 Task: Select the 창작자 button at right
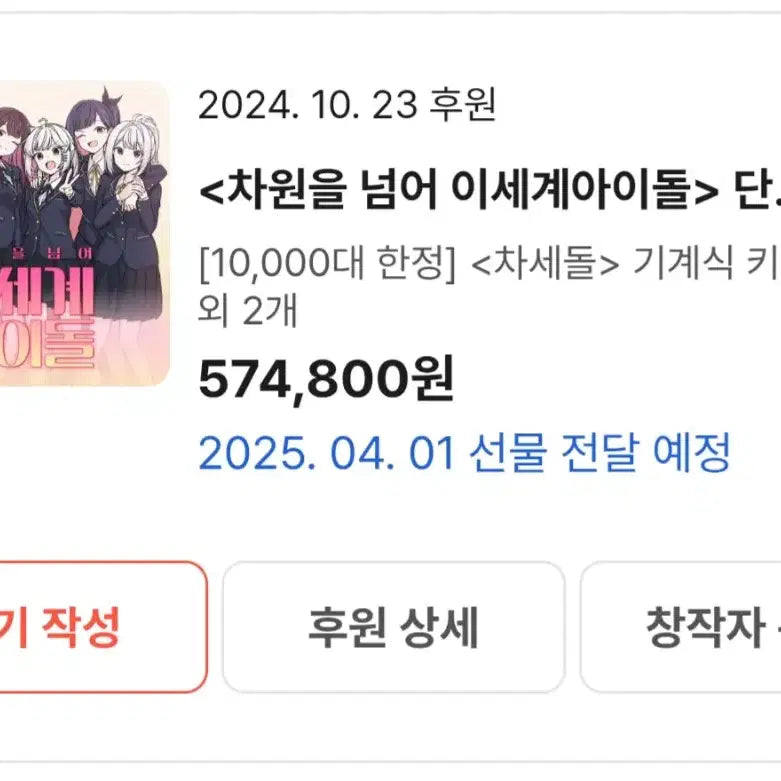681,627
